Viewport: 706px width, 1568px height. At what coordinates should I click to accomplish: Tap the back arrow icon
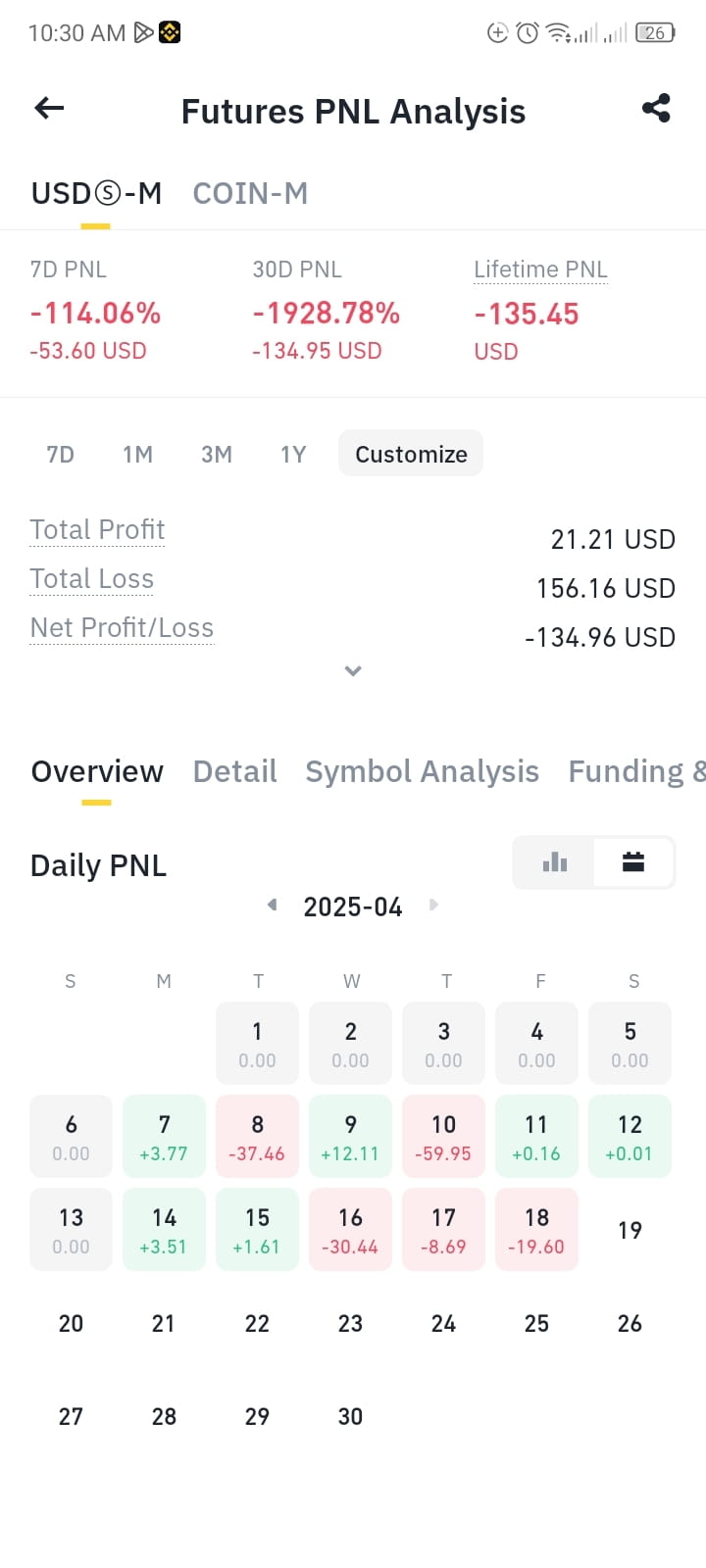(x=49, y=108)
